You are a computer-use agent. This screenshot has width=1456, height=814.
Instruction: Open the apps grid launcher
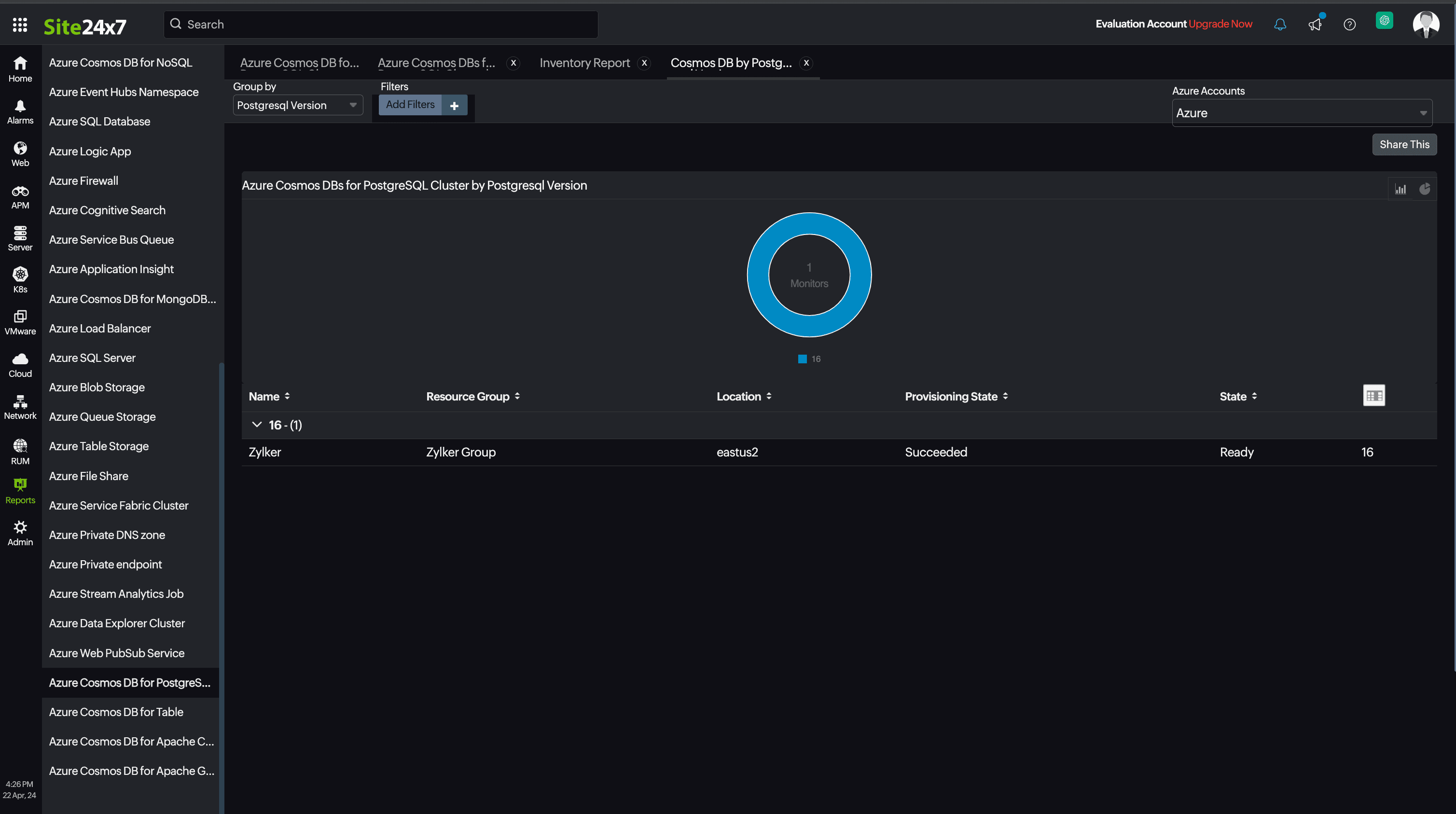[20, 25]
